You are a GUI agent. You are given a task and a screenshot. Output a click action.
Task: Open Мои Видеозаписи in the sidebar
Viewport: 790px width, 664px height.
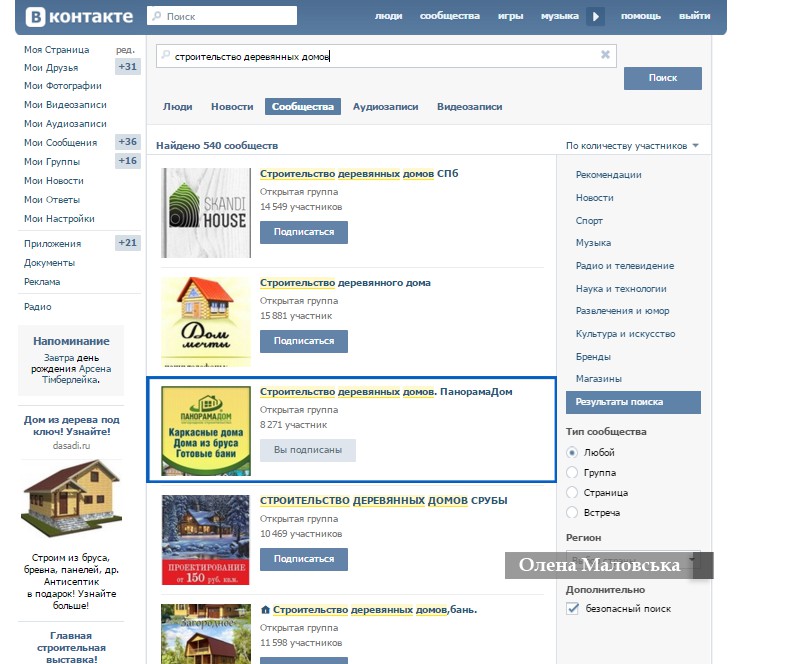coord(65,105)
